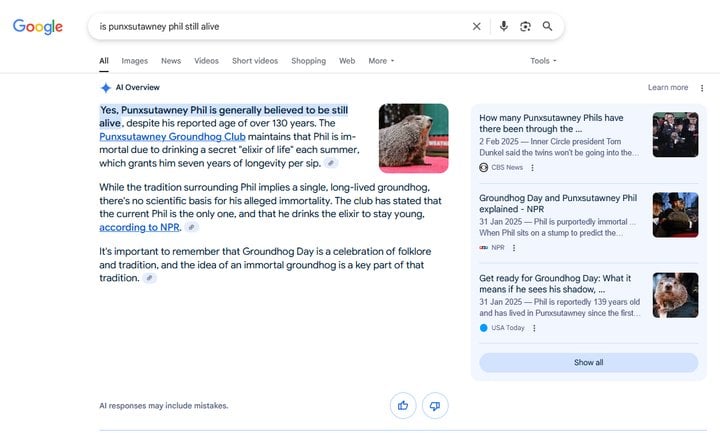Open the AI Overview three-dot options menu

click(702, 88)
